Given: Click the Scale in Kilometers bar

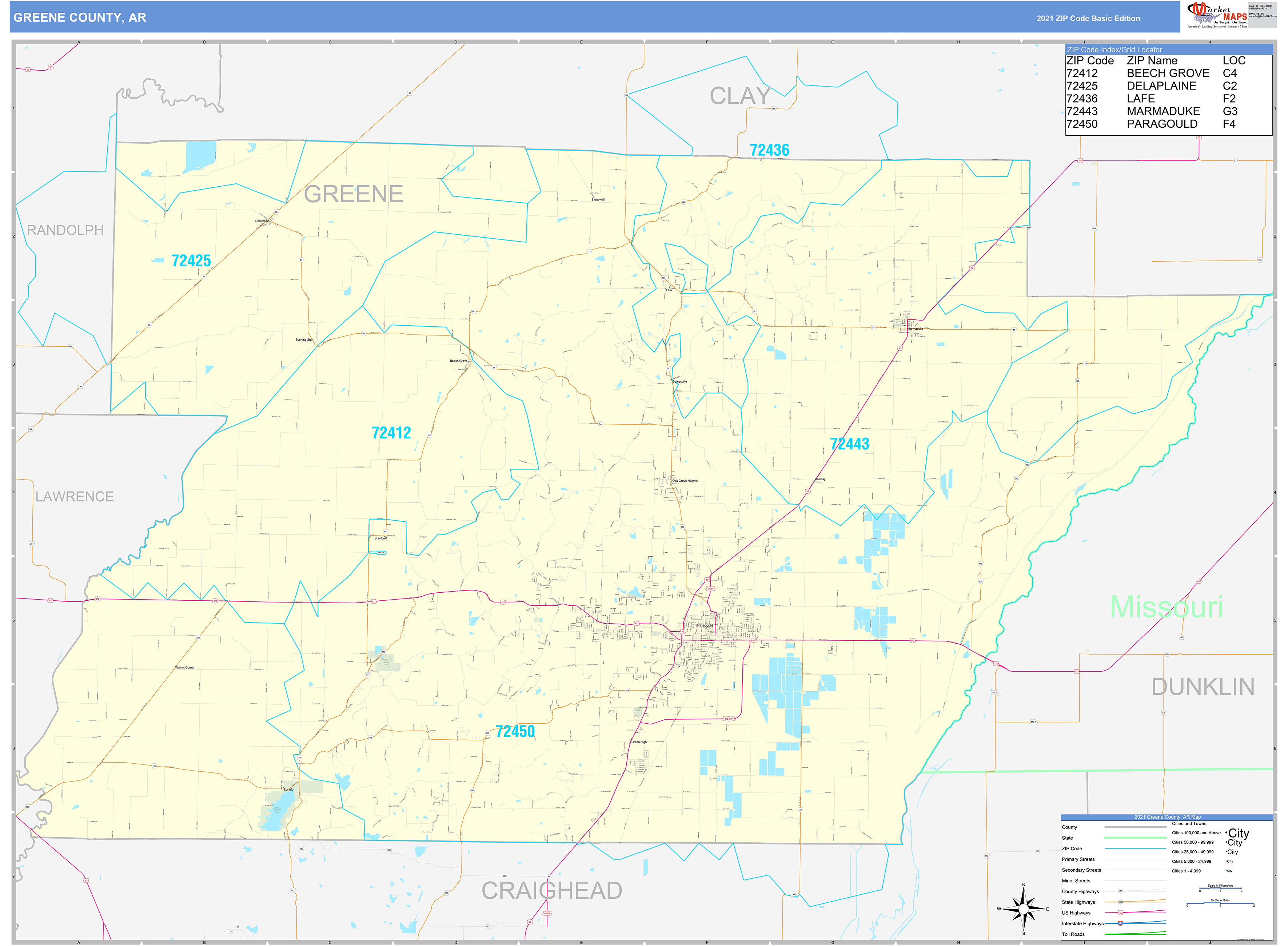Looking at the screenshot, I should [x=1220, y=889].
